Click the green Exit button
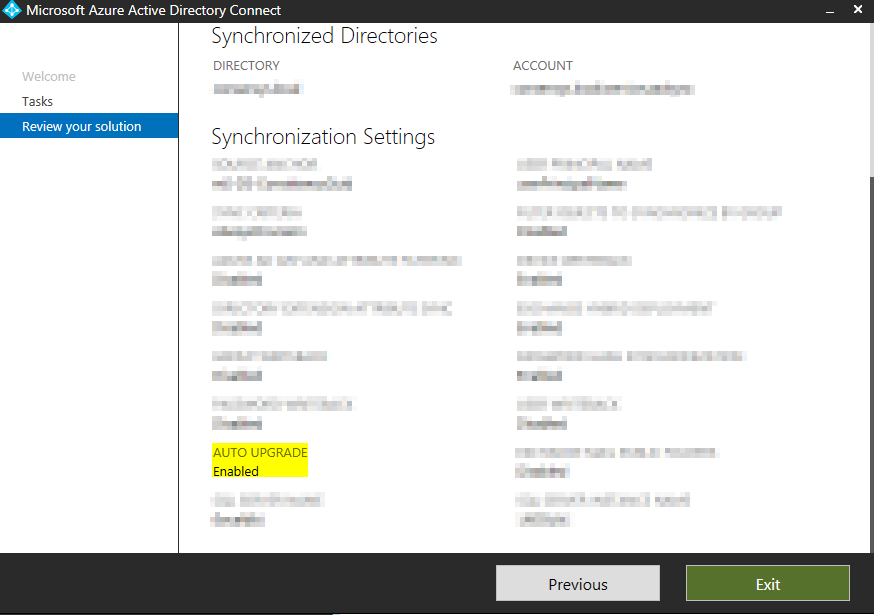874x615 pixels. (767, 584)
